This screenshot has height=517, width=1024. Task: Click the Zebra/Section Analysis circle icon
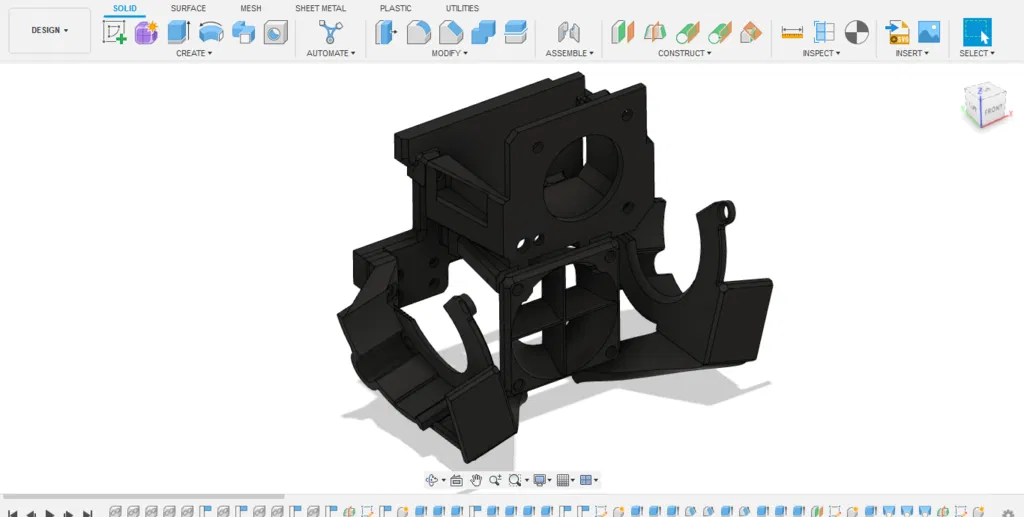coord(857,32)
